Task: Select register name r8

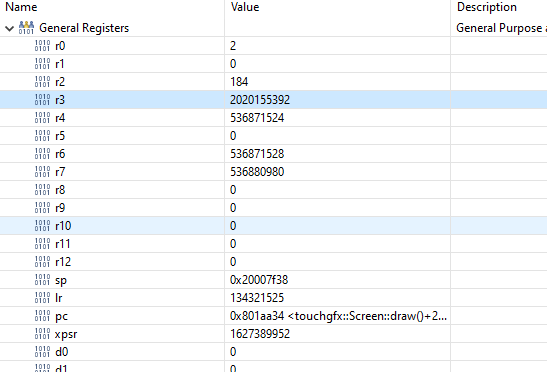Action: [60, 190]
